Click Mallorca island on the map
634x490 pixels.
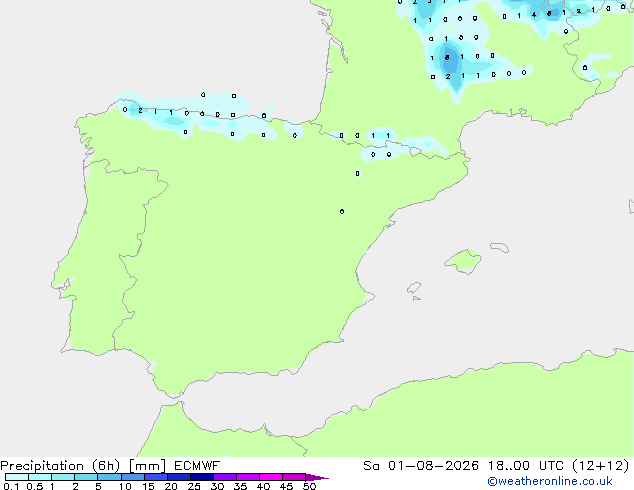coord(463,261)
